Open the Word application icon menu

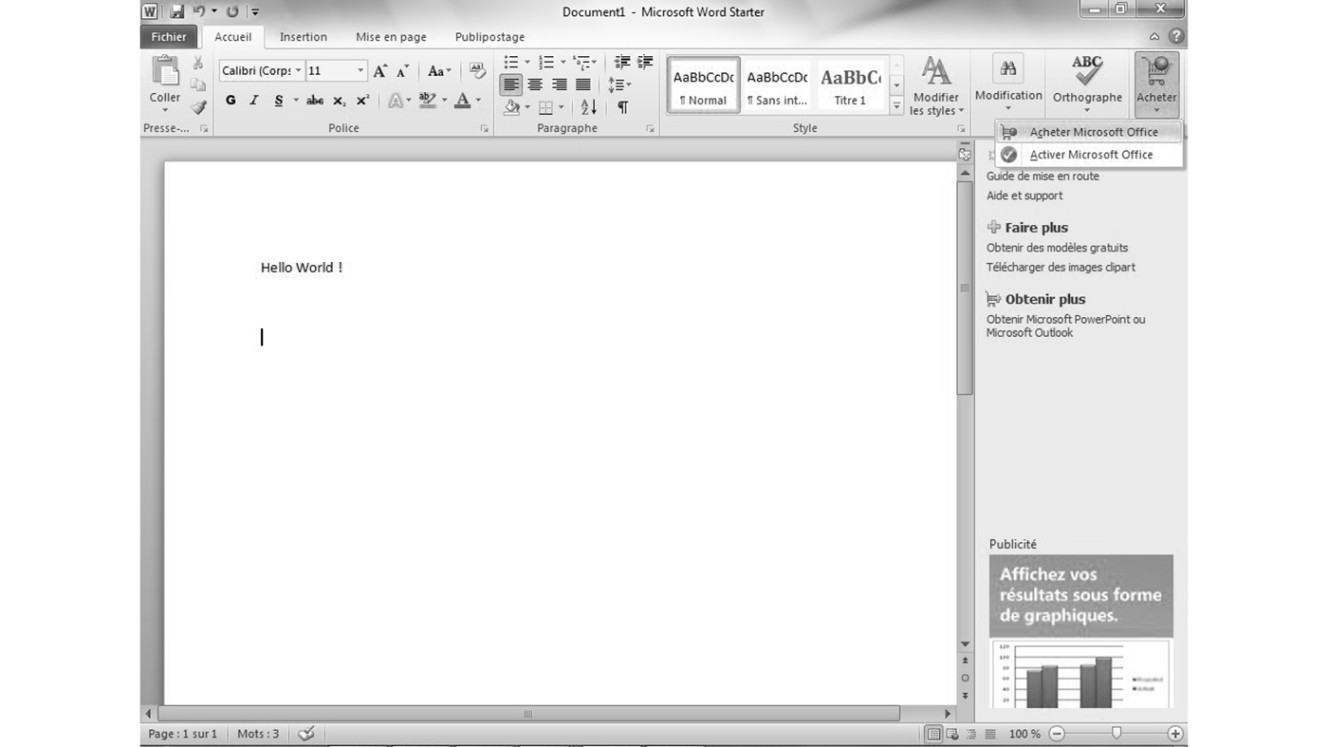[150, 12]
